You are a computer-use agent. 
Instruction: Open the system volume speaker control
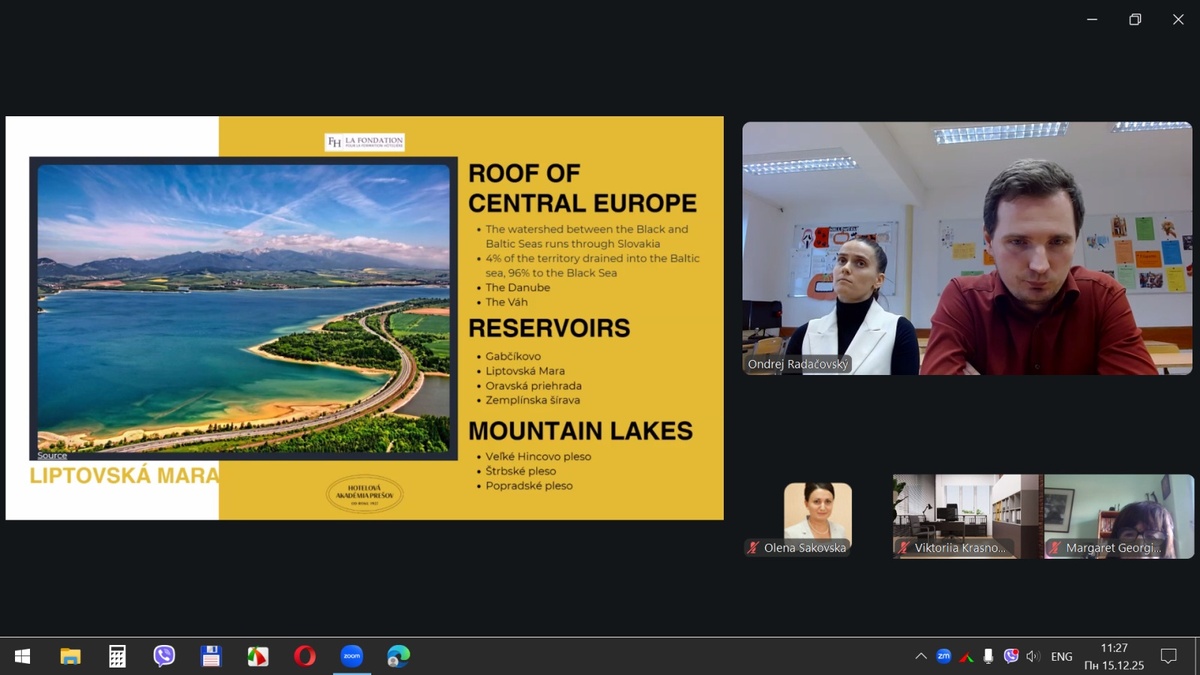[x=1033, y=656]
